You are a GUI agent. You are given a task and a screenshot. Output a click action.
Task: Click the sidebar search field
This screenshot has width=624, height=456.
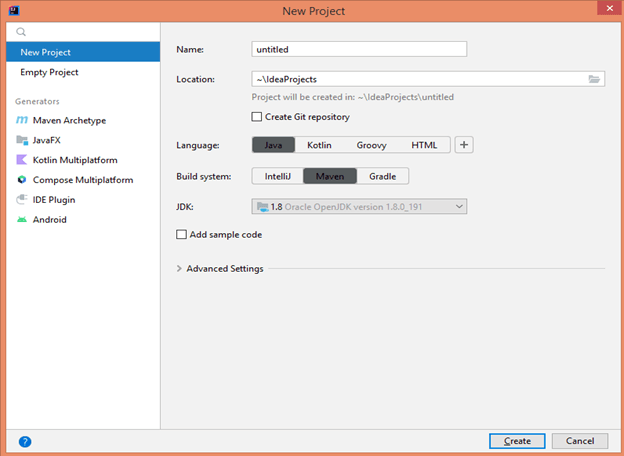[83, 32]
